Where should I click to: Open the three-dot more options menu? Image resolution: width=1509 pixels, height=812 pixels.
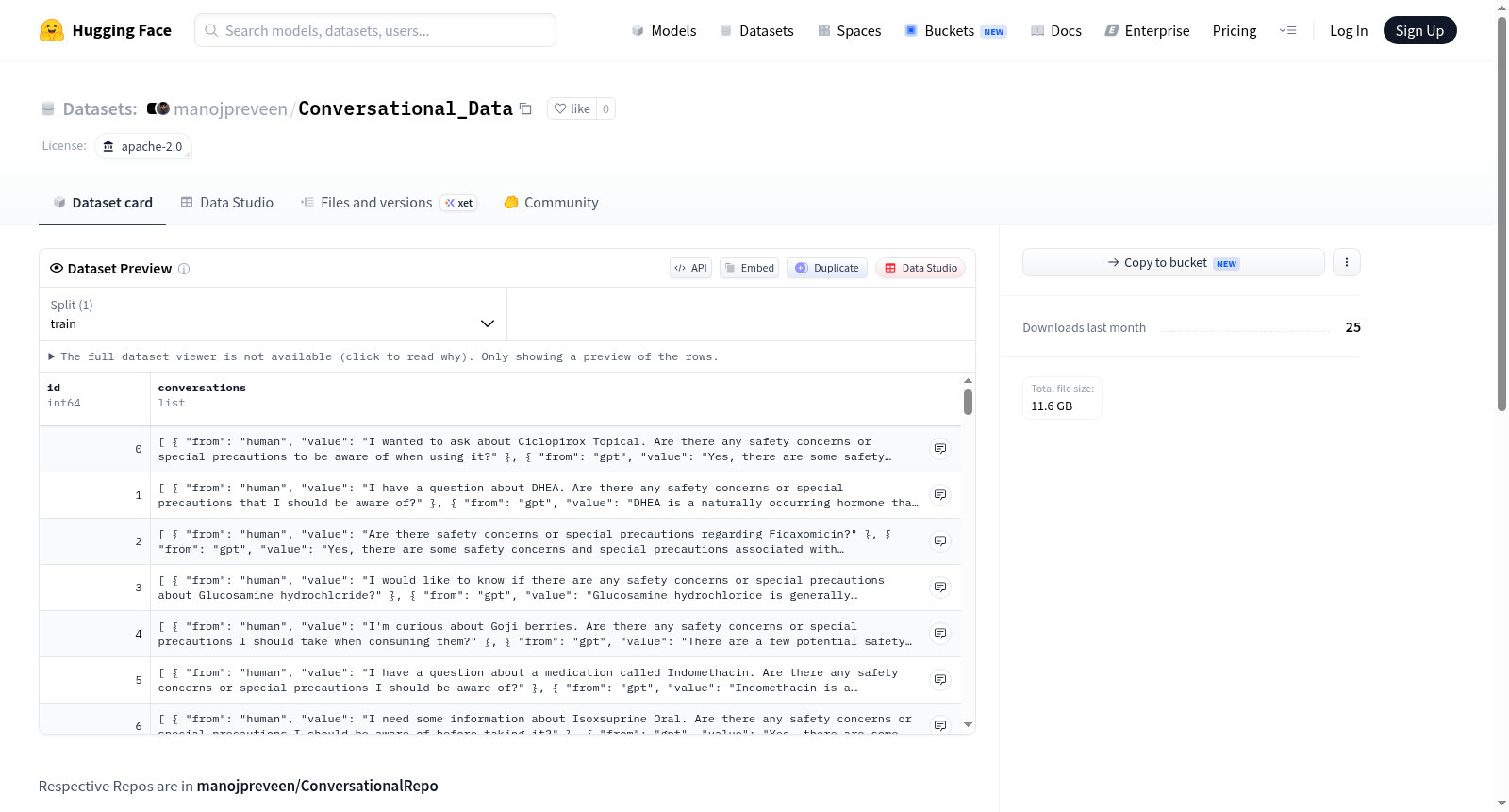pyautogui.click(x=1347, y=262)
